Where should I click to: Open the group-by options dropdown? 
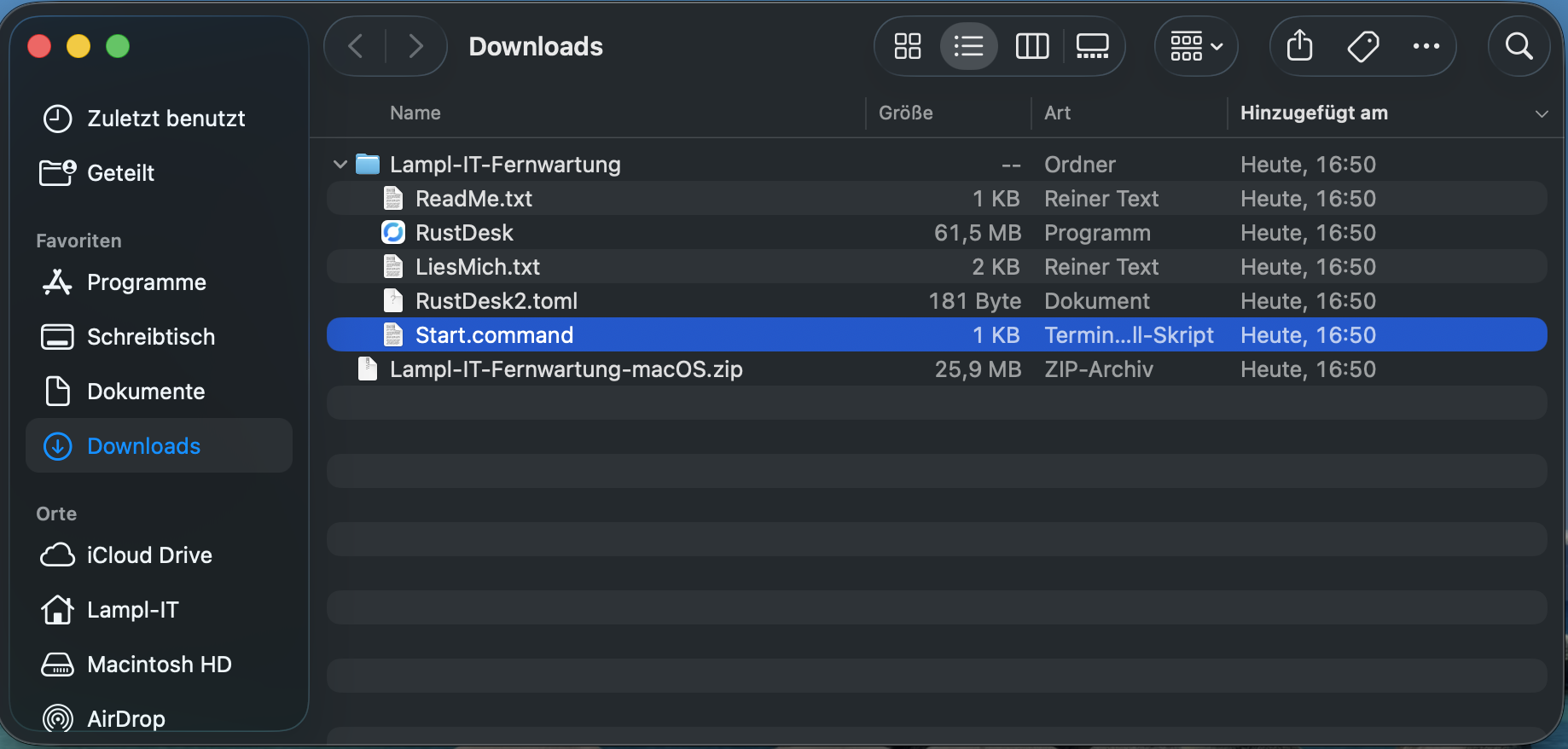coord(1196,46)
